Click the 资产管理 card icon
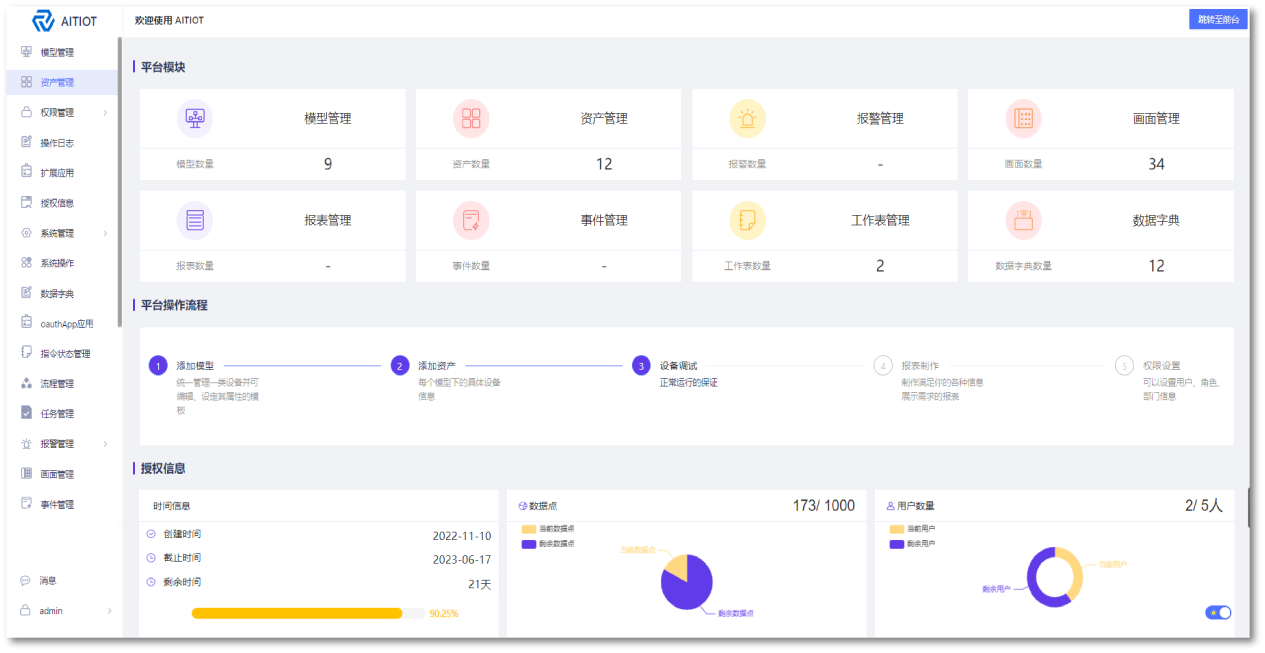The width and height of the screenshot is (1265, 653). 471,118
